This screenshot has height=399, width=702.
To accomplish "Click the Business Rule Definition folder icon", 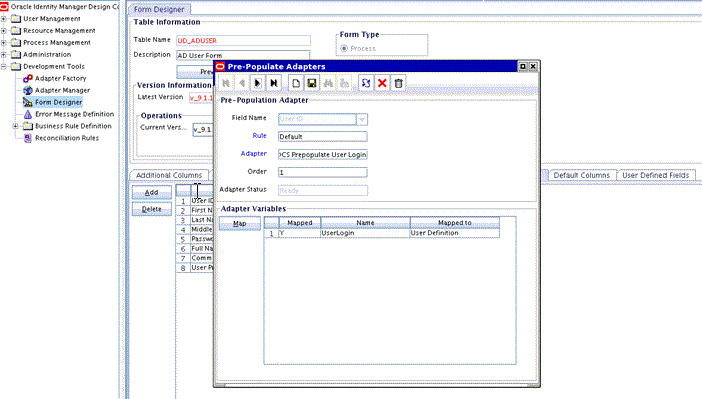I will click(28, 126).
